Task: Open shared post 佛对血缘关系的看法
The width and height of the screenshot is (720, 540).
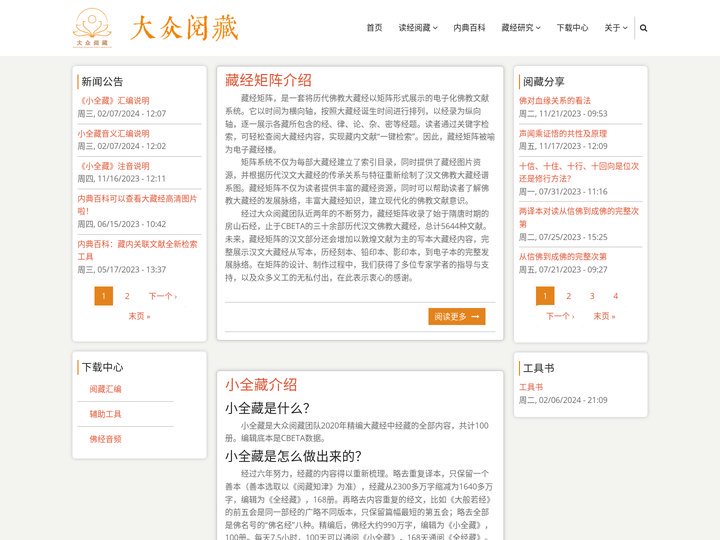Action: click(555, 101)
